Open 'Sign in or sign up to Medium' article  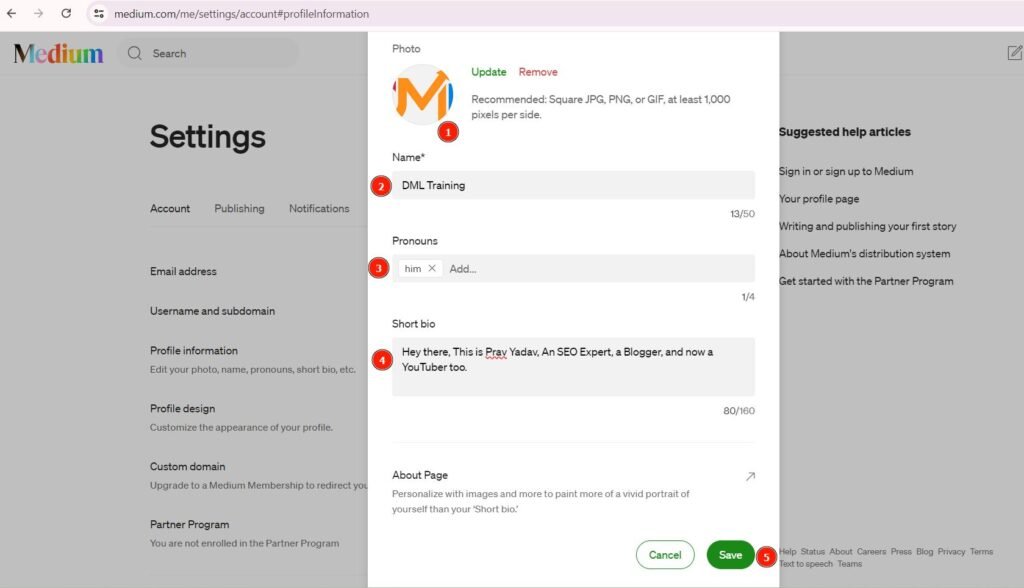click(x=846, y=171)
